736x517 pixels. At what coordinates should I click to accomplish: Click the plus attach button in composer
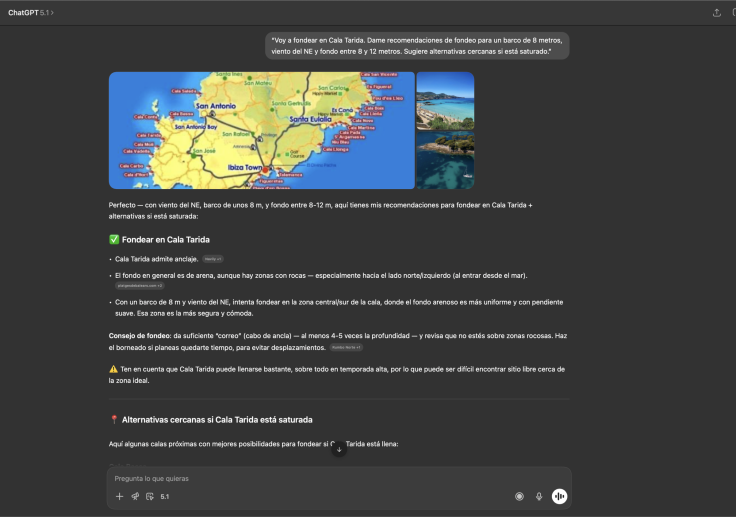coord(119,496)
